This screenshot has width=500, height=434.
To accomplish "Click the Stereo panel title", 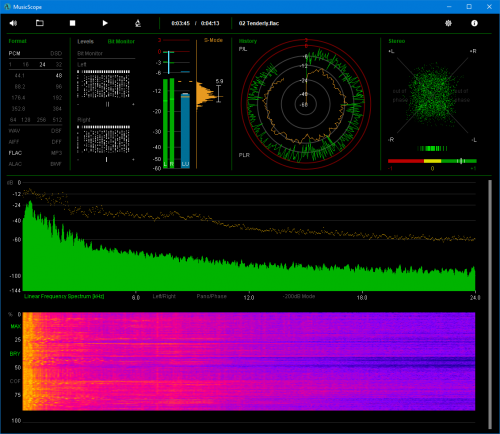I will click(x=397, y=41).
